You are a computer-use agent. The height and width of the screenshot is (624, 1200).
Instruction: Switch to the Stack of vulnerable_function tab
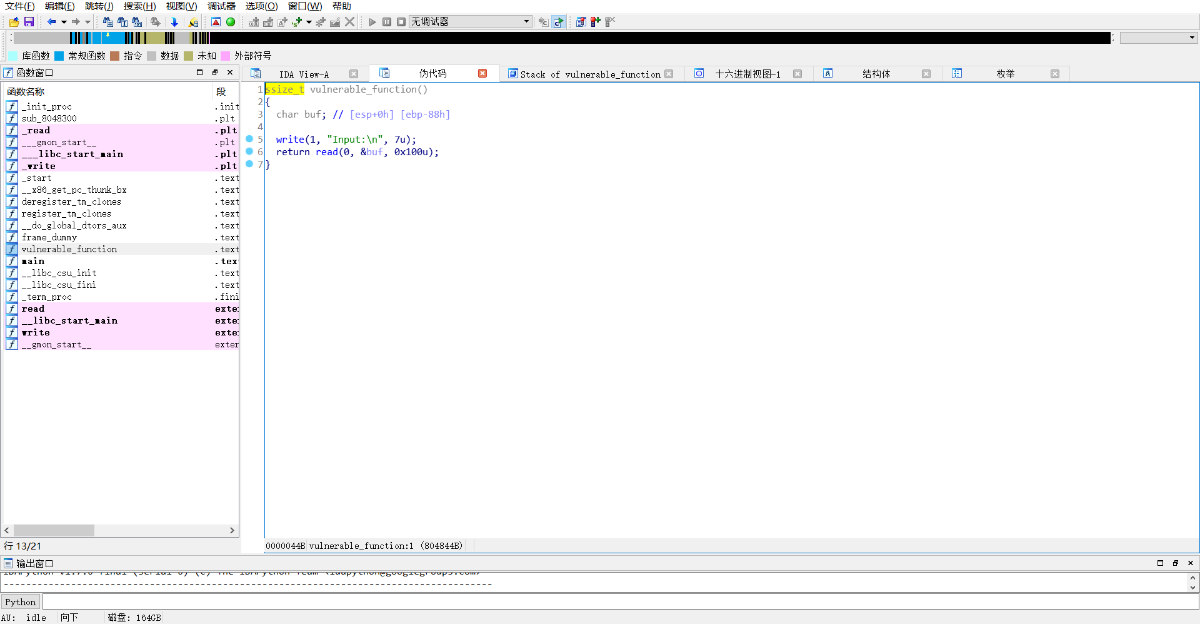(590, 74)
